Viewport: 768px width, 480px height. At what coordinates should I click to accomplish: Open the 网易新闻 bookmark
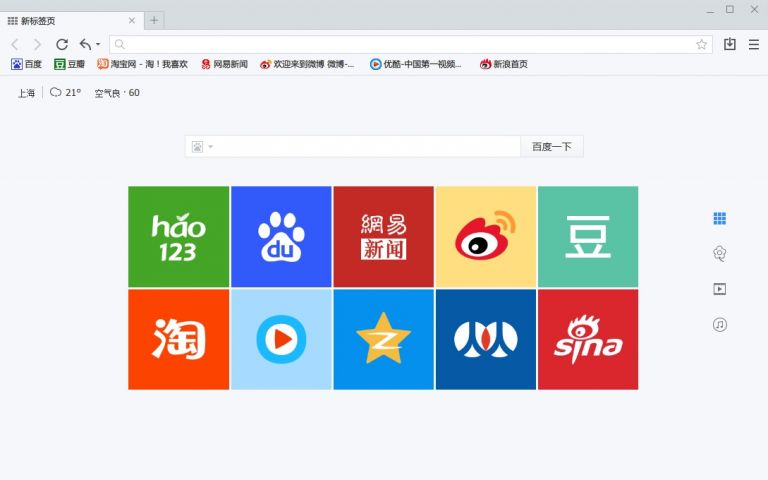click(225, 64)
